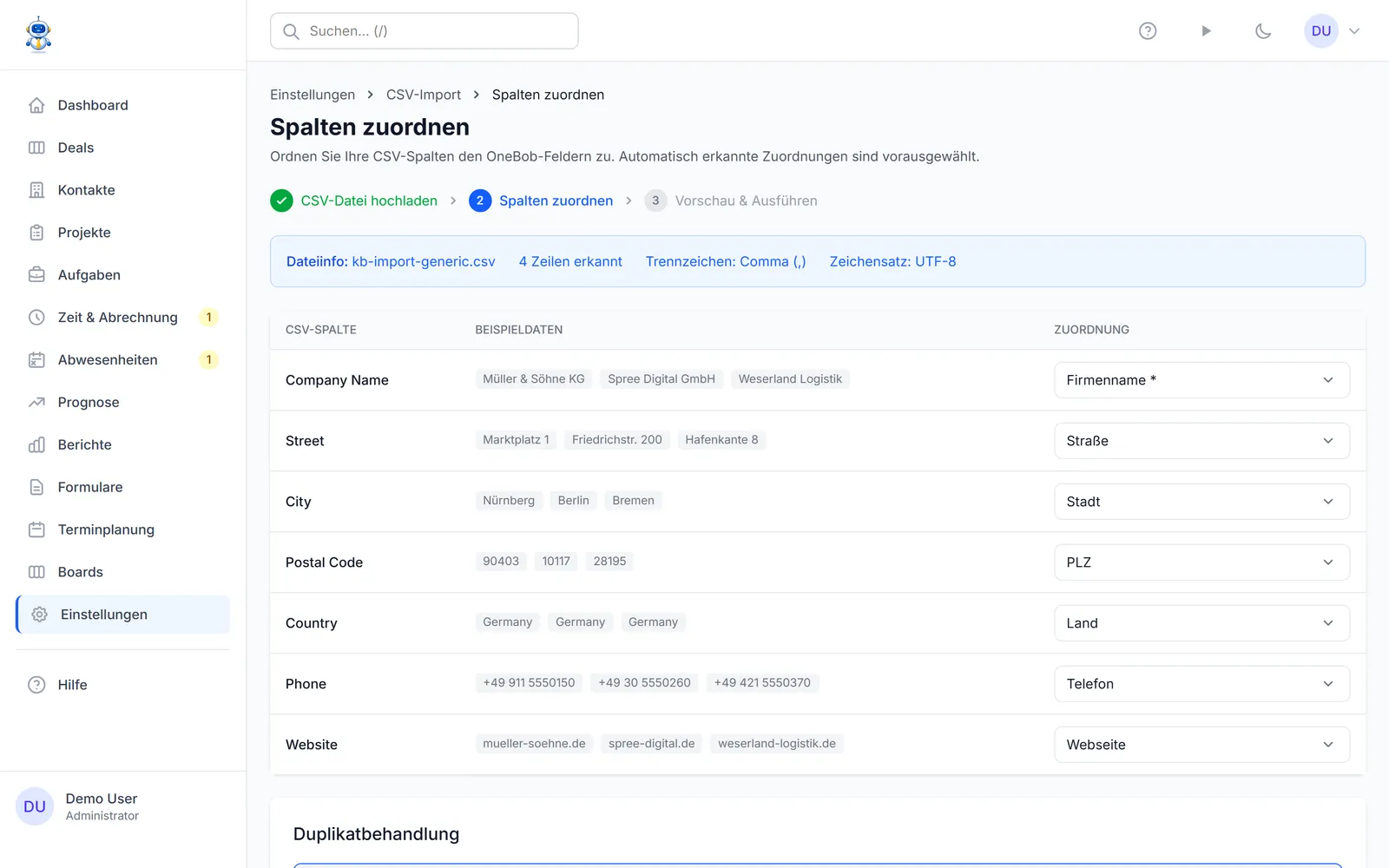Click sample chip weserland-logistik.de
Screen dimensions: 1389x868
[x=777, y=744]
